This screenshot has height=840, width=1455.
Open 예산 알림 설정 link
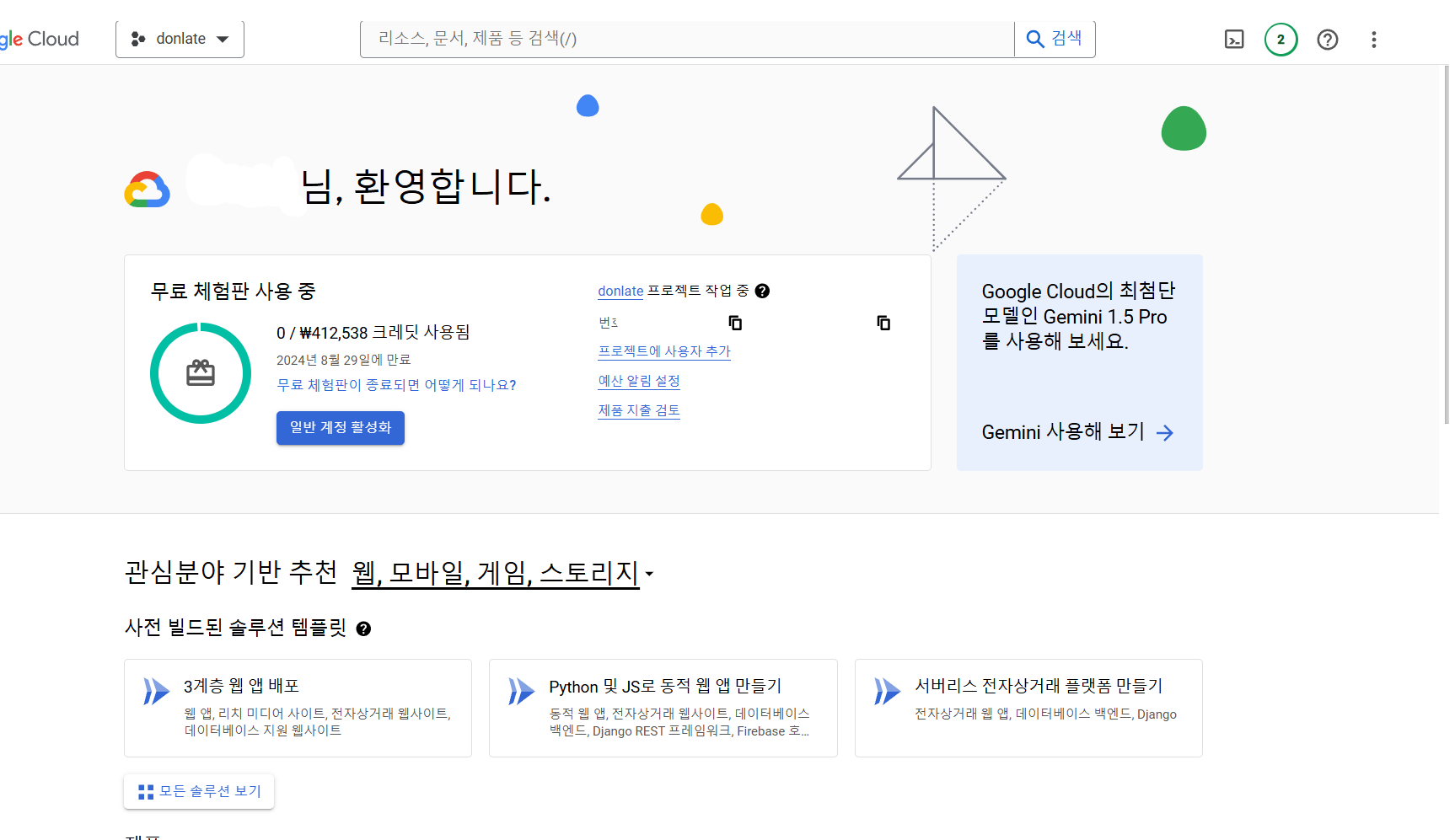click(x=639, y=381)
